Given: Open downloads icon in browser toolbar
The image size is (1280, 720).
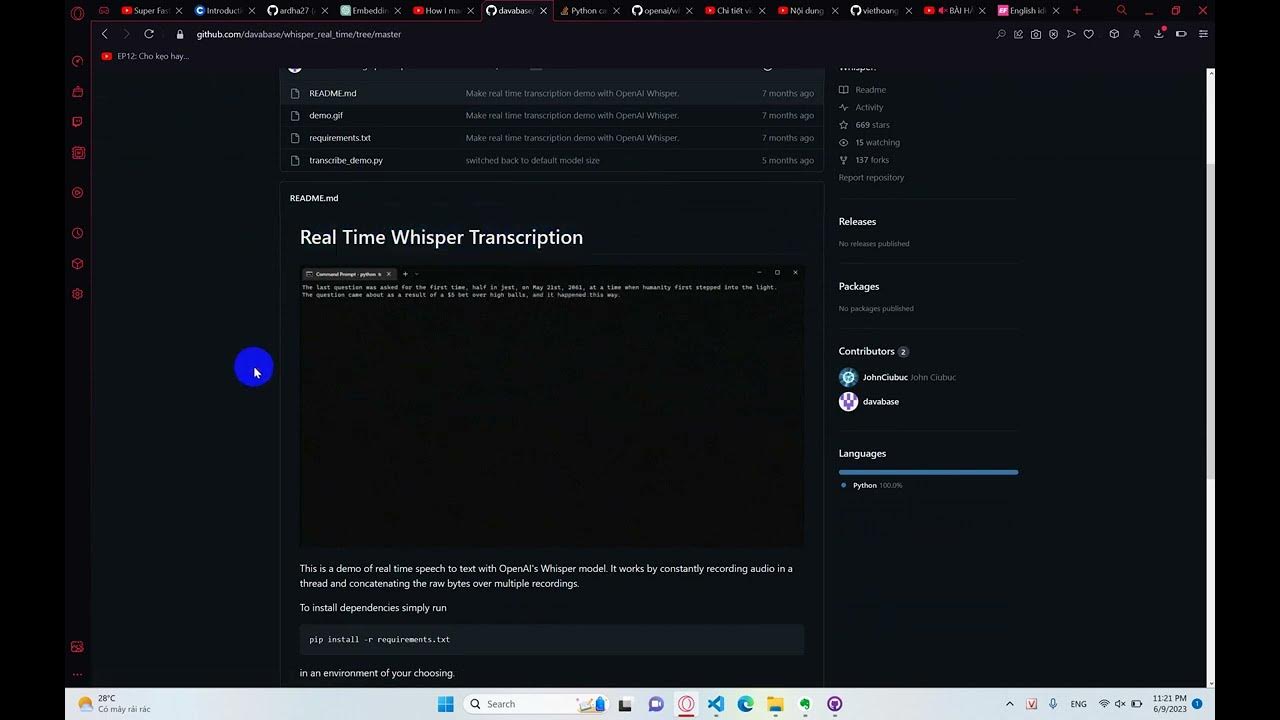Looking at the screenshot, I should tap(1159, 33).
